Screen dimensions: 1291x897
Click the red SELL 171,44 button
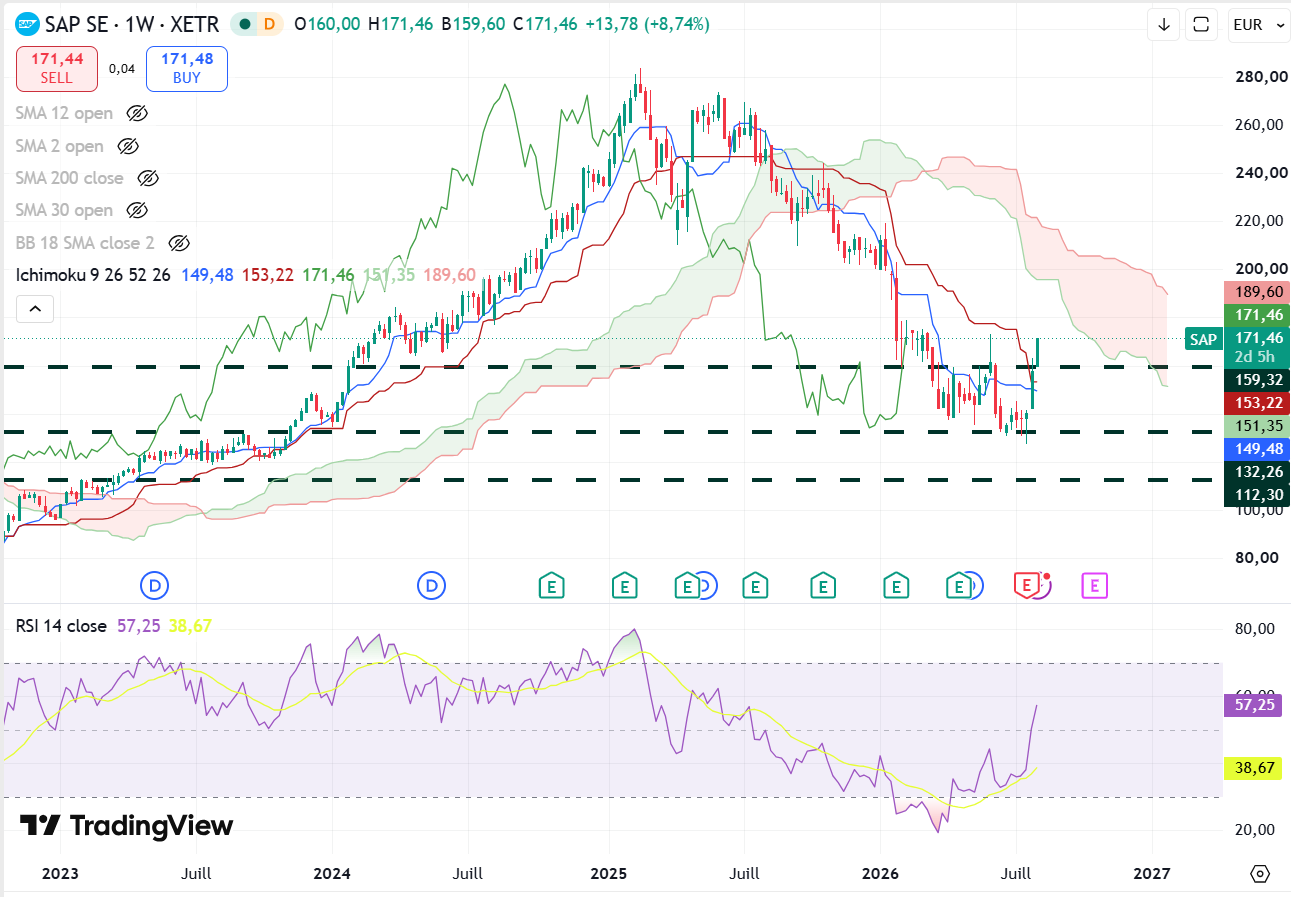pyautogui.click(x=57, y=69)
